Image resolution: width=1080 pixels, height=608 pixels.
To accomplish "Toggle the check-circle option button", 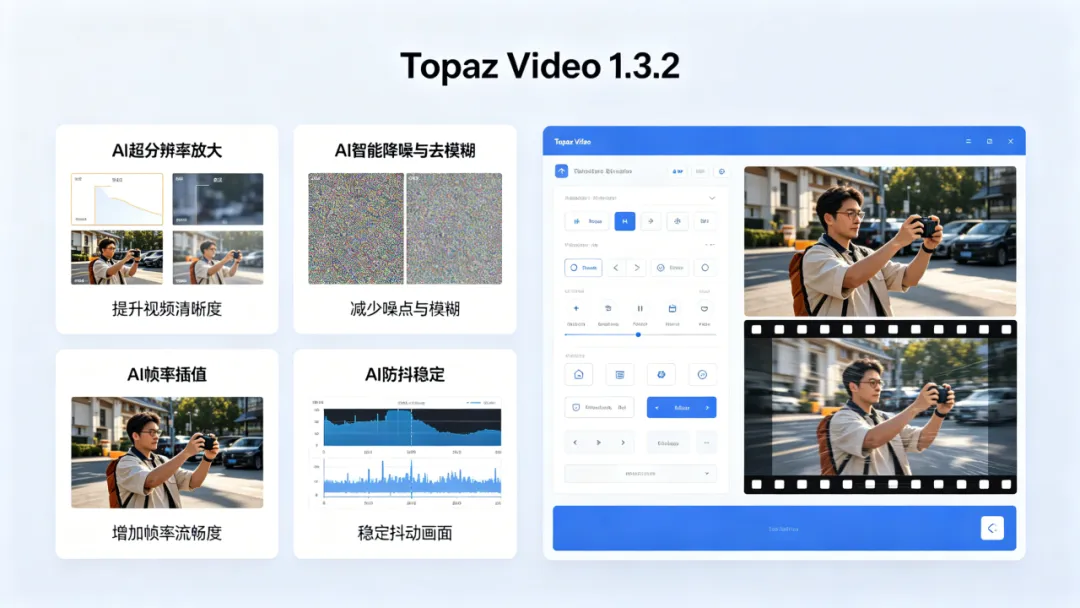I will point(669,268).
